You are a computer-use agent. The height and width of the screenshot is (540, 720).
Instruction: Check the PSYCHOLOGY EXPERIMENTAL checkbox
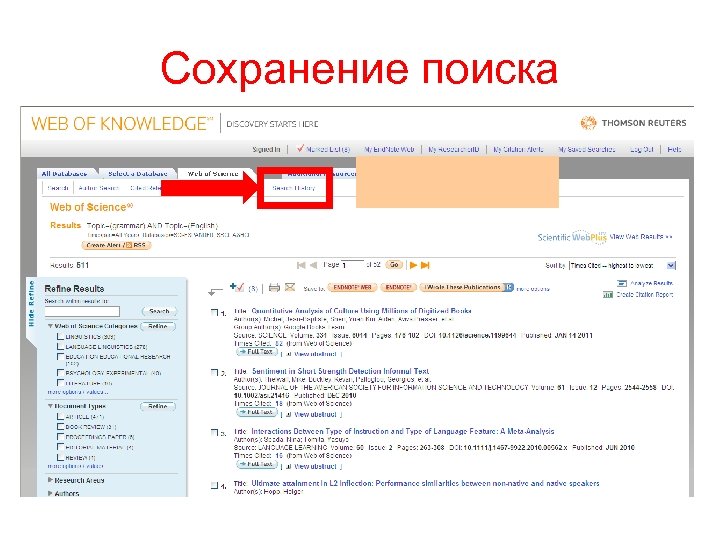point(60,372)
